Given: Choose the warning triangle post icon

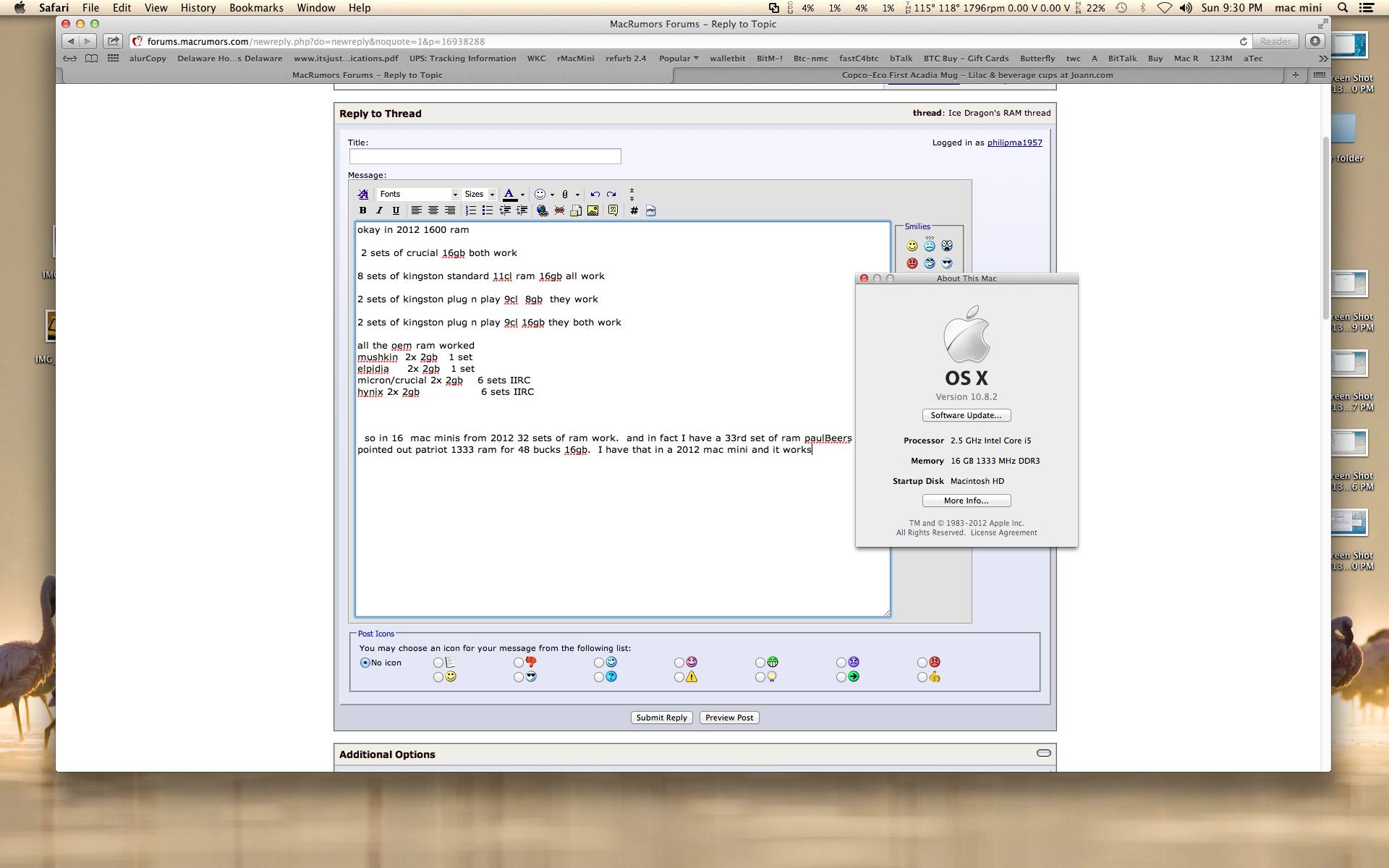Looking at the screenshot, I should (679, 677).
